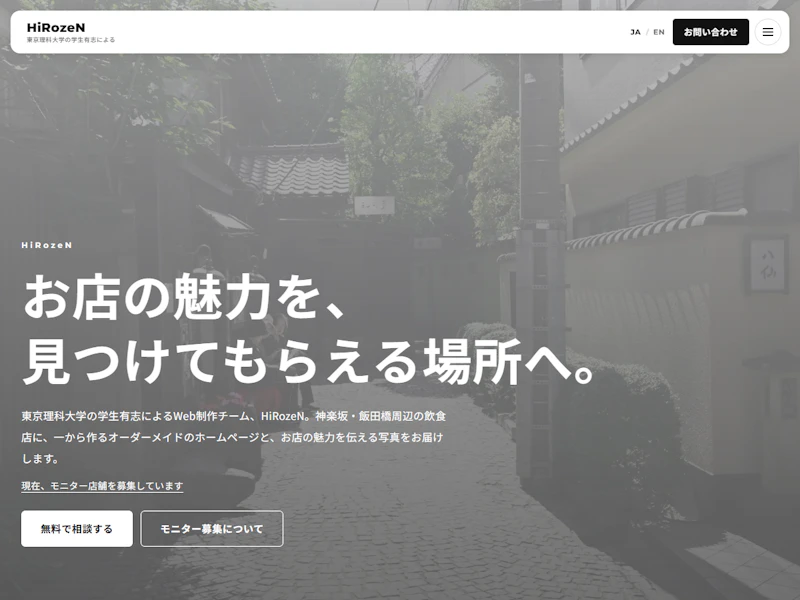Image resolution: width=800 pixels, height=600 pixels.
Task: Click the description paragraph starting 東京理科大学の学生有志によるWeb制作チーム
Action: [x=234, y=437]
